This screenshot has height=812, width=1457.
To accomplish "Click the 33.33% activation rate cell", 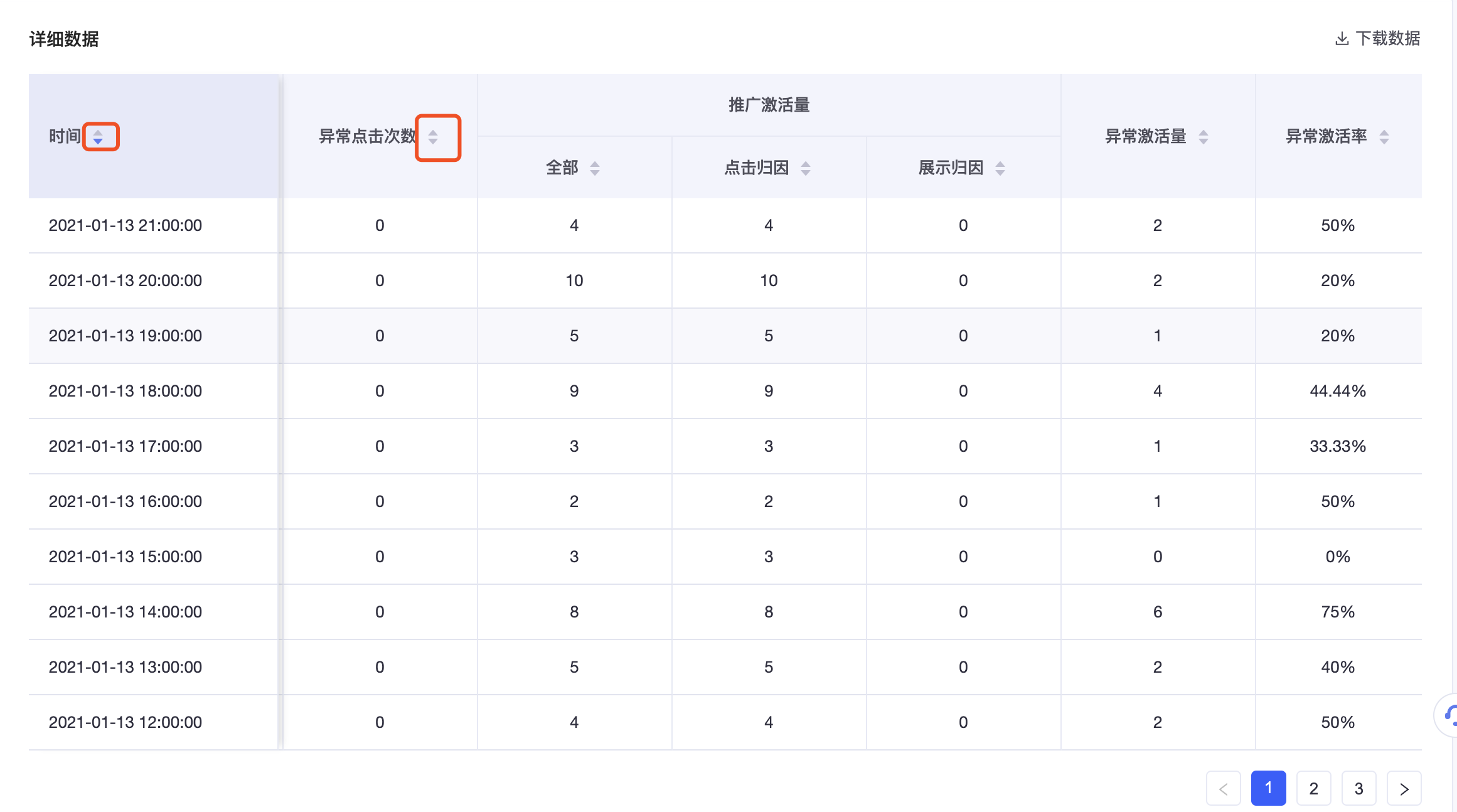I will [x=1338, y=447].
